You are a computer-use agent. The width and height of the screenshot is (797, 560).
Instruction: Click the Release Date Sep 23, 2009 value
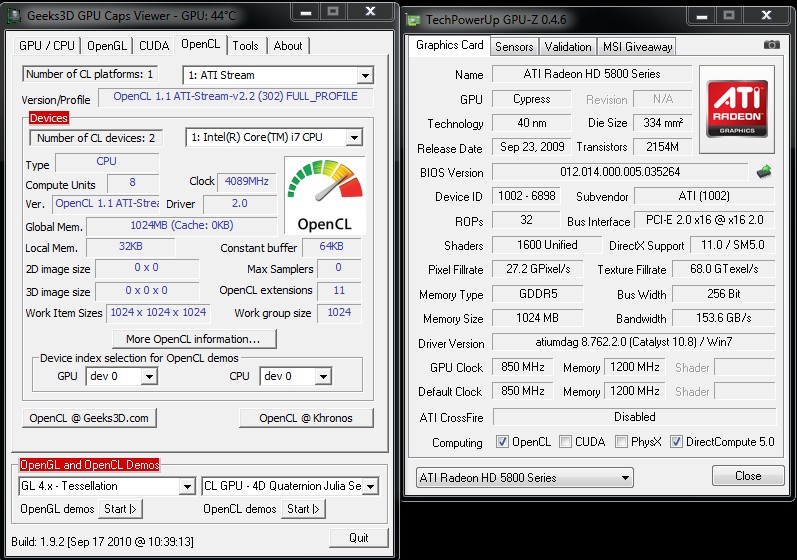[x=532, y=147]
